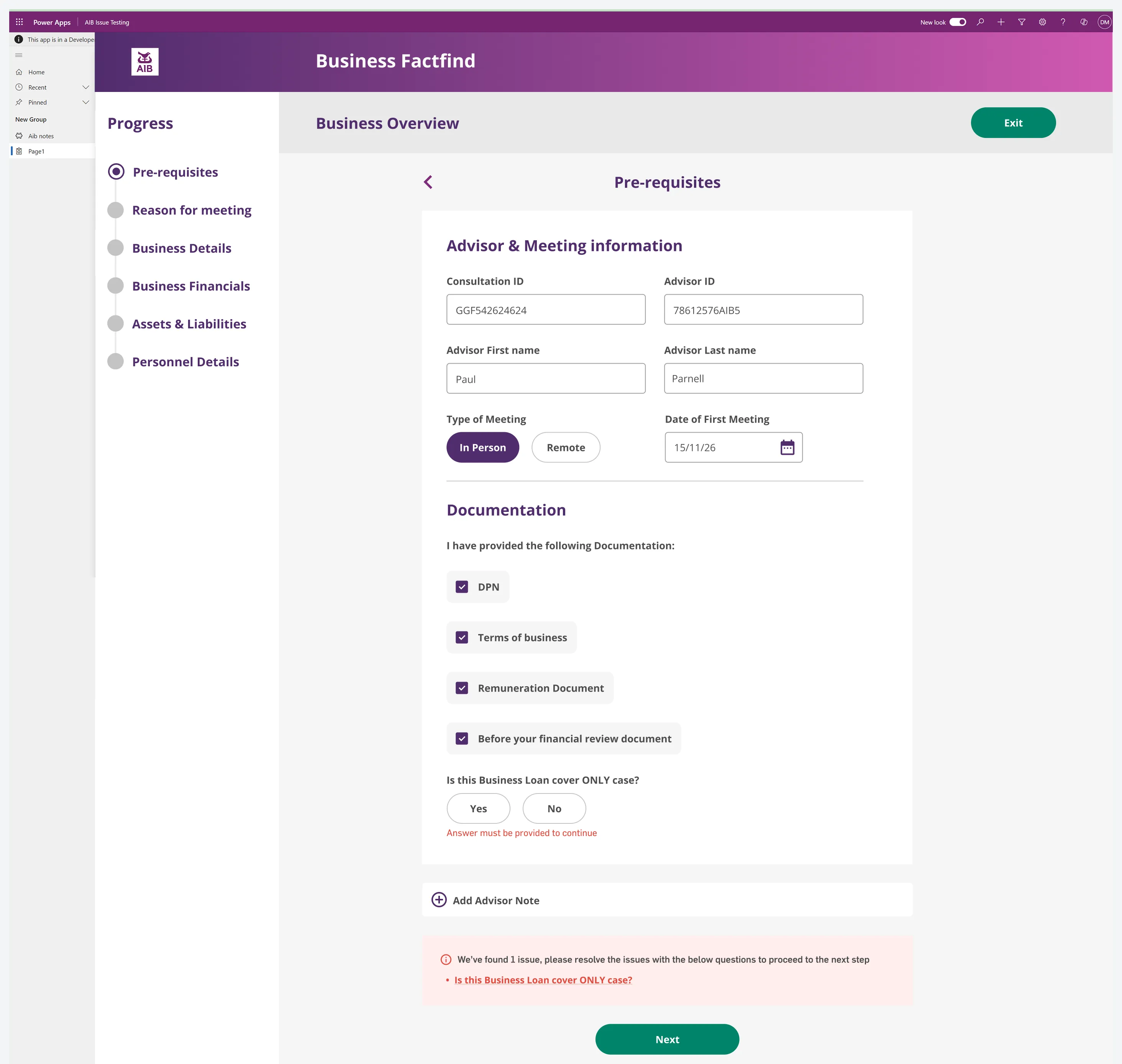This screenshot has width=1122, height=1064.
Task: Click the red issue warning icon
Action: pyautogui.click(x=446, y=960)
